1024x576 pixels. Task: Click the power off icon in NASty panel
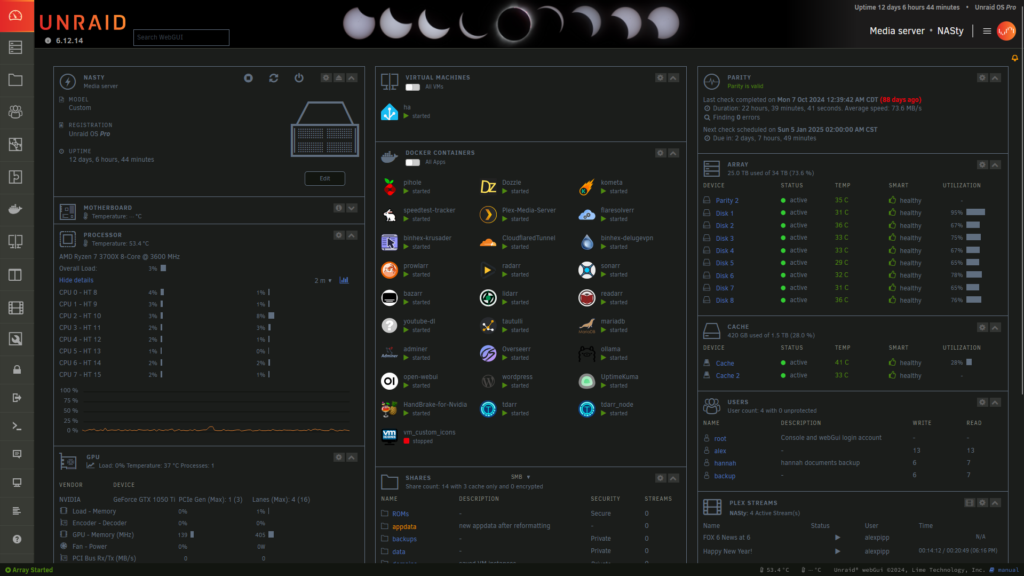click(x=299, y=78)
